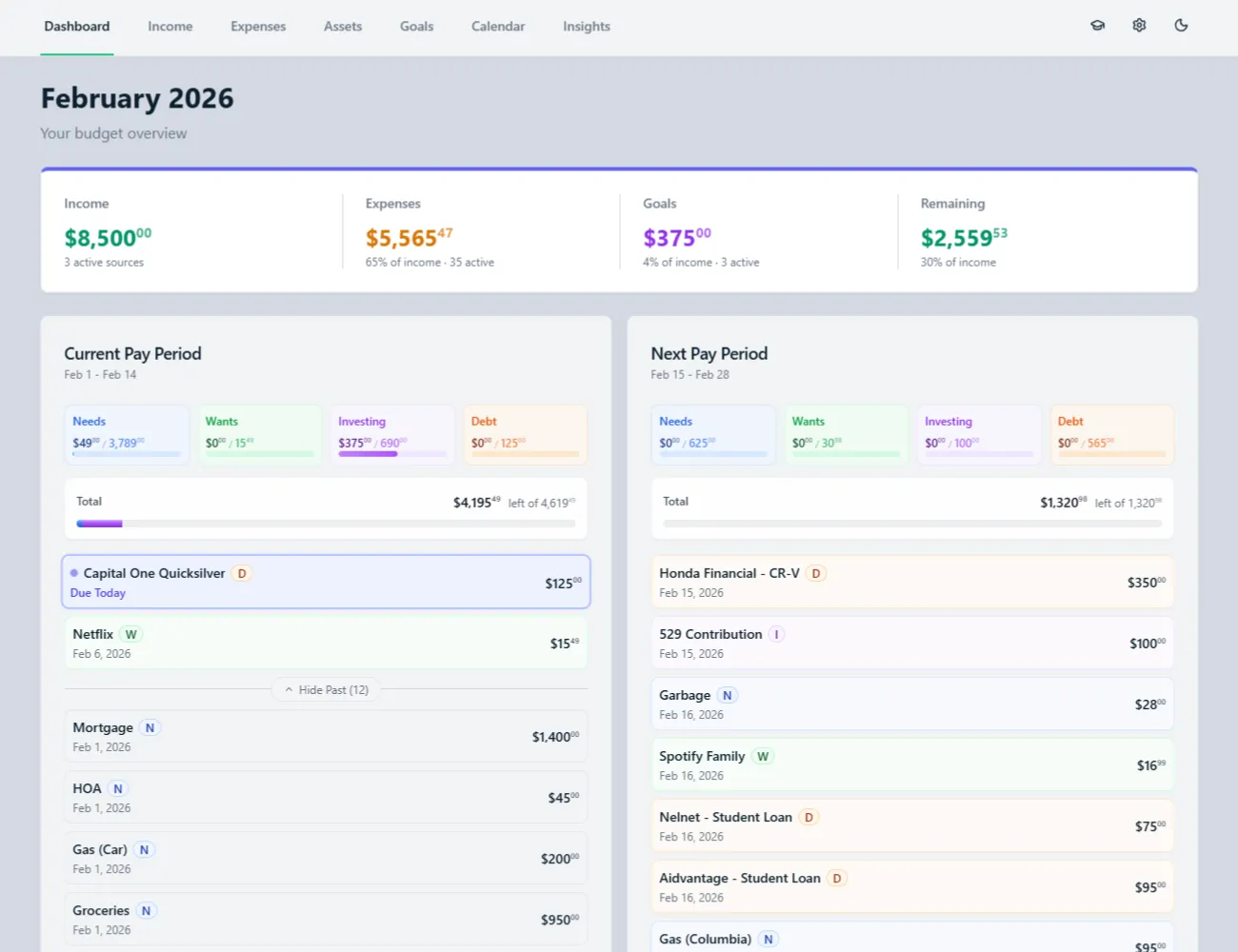1238x952 pixels.
Task: Click the W badge on Spotify Family
Action: tap(763, 756)
